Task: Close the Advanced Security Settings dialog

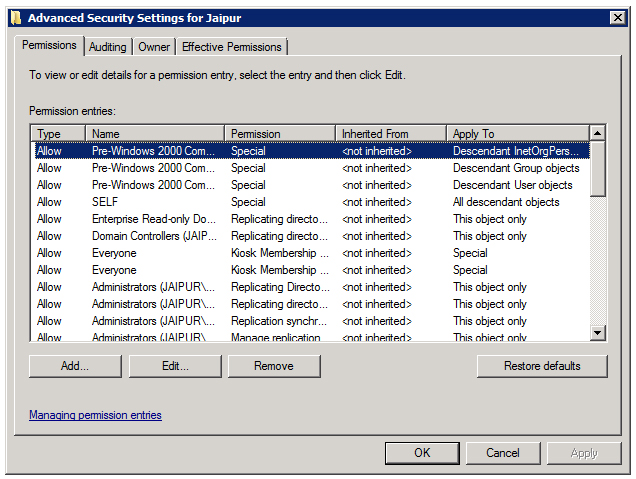Action: pos(617,17)
